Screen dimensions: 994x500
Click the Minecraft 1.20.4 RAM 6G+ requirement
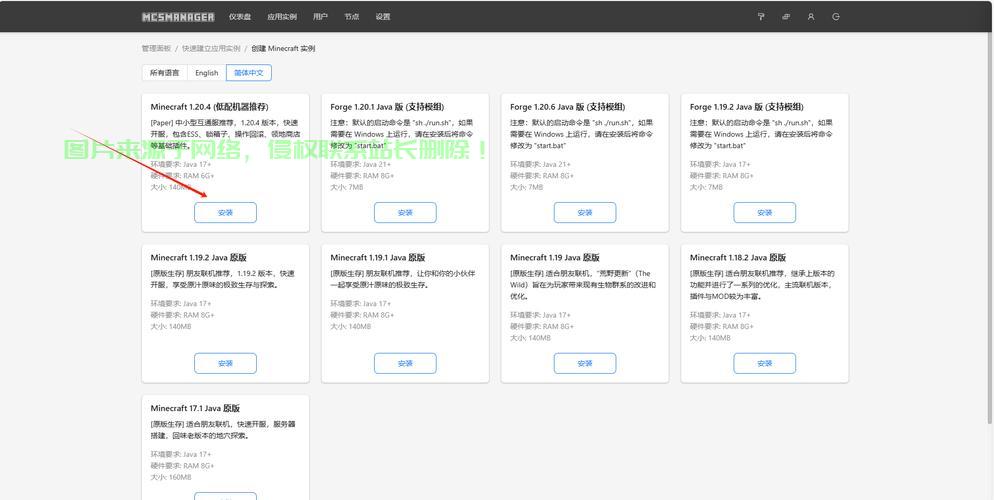click(183, 176)
